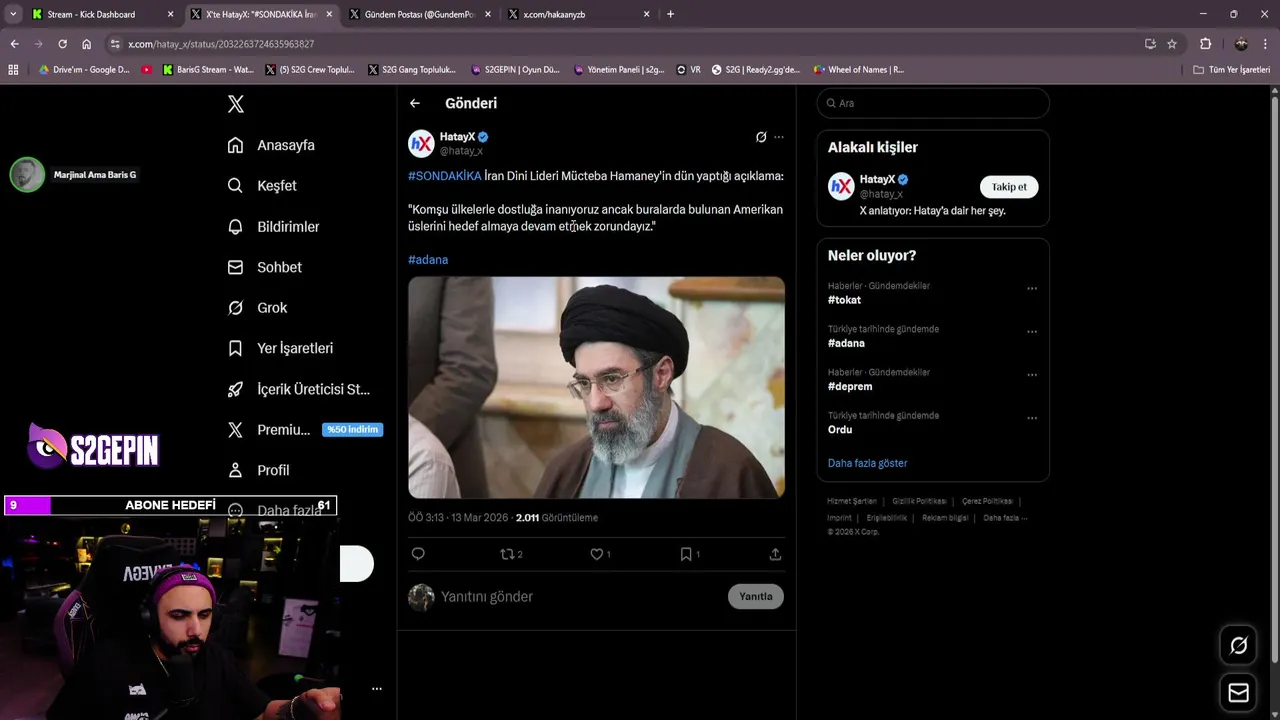Open more options for #tokat trend

[x=1032, y=289]
